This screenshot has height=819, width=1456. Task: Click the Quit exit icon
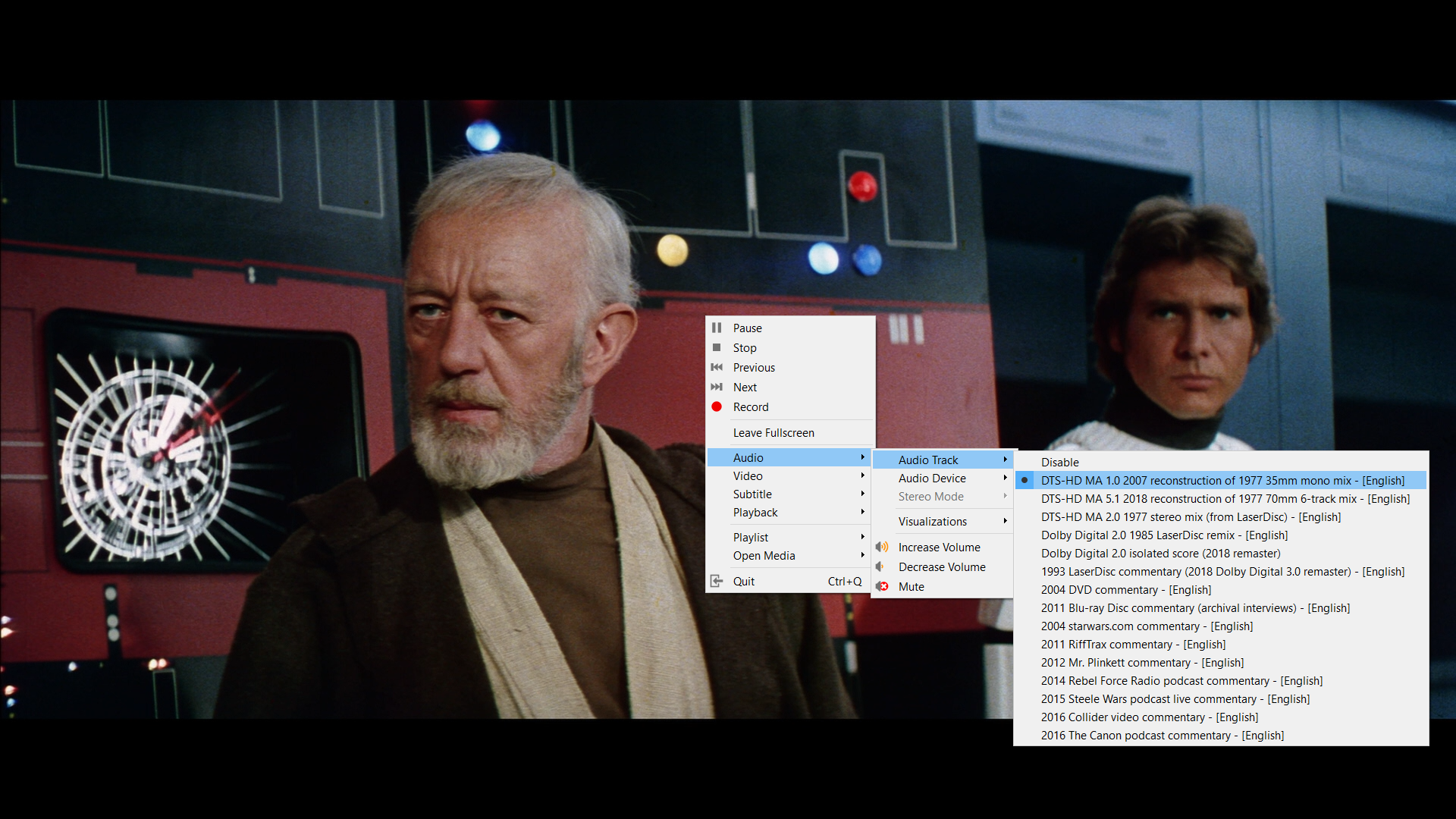(x=717, y=581)
